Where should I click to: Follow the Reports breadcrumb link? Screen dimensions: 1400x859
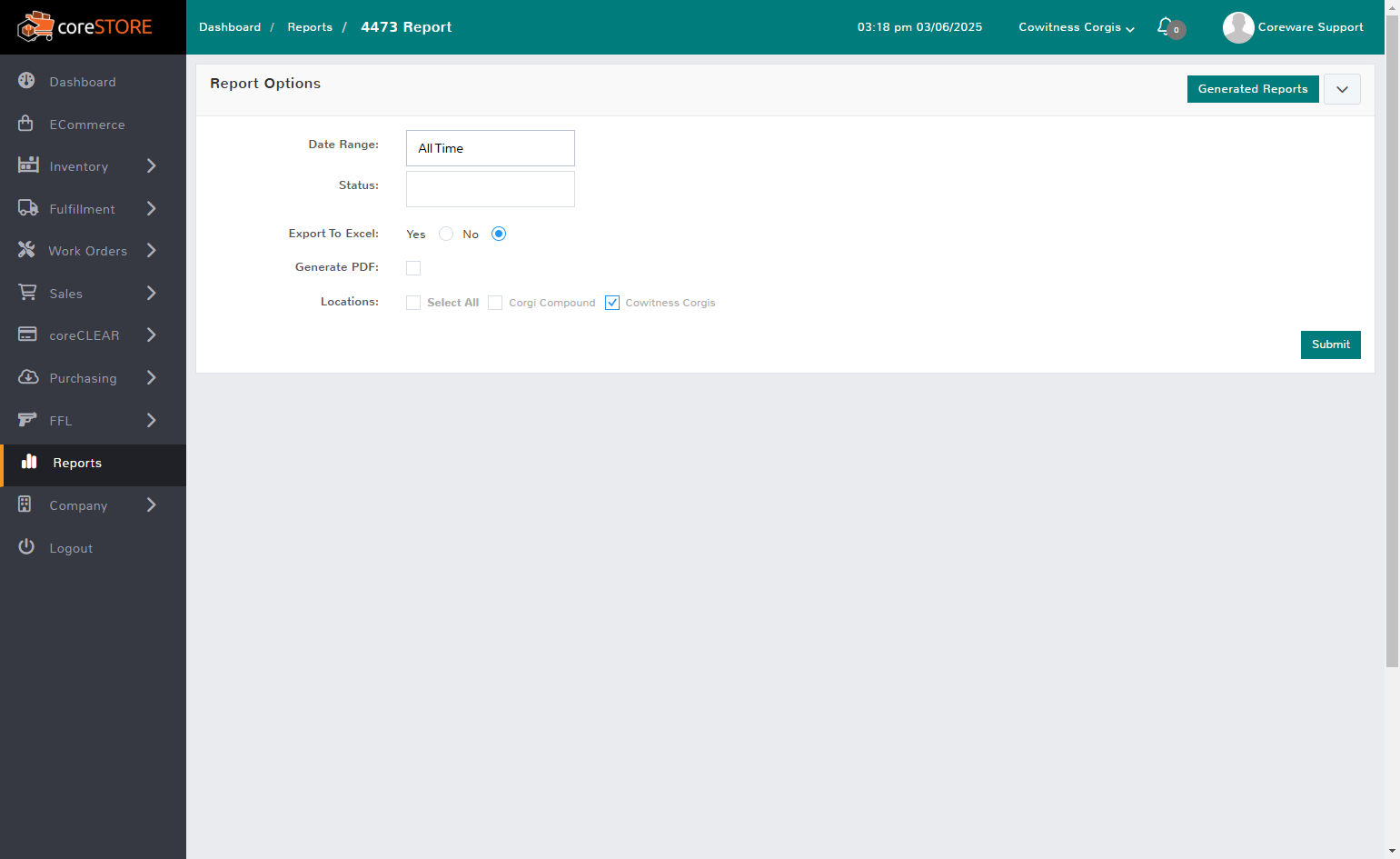(310, 27)
